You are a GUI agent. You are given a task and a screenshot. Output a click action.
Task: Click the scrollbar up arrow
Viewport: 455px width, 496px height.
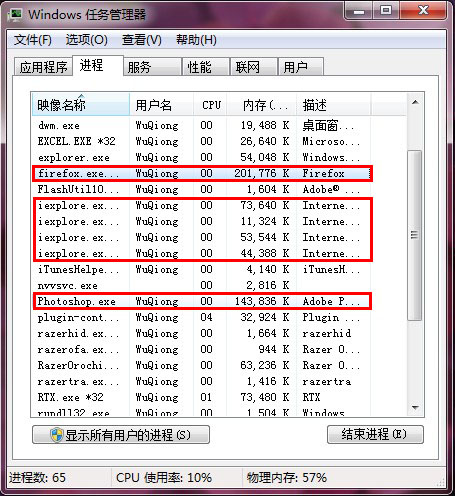[415, 102]
